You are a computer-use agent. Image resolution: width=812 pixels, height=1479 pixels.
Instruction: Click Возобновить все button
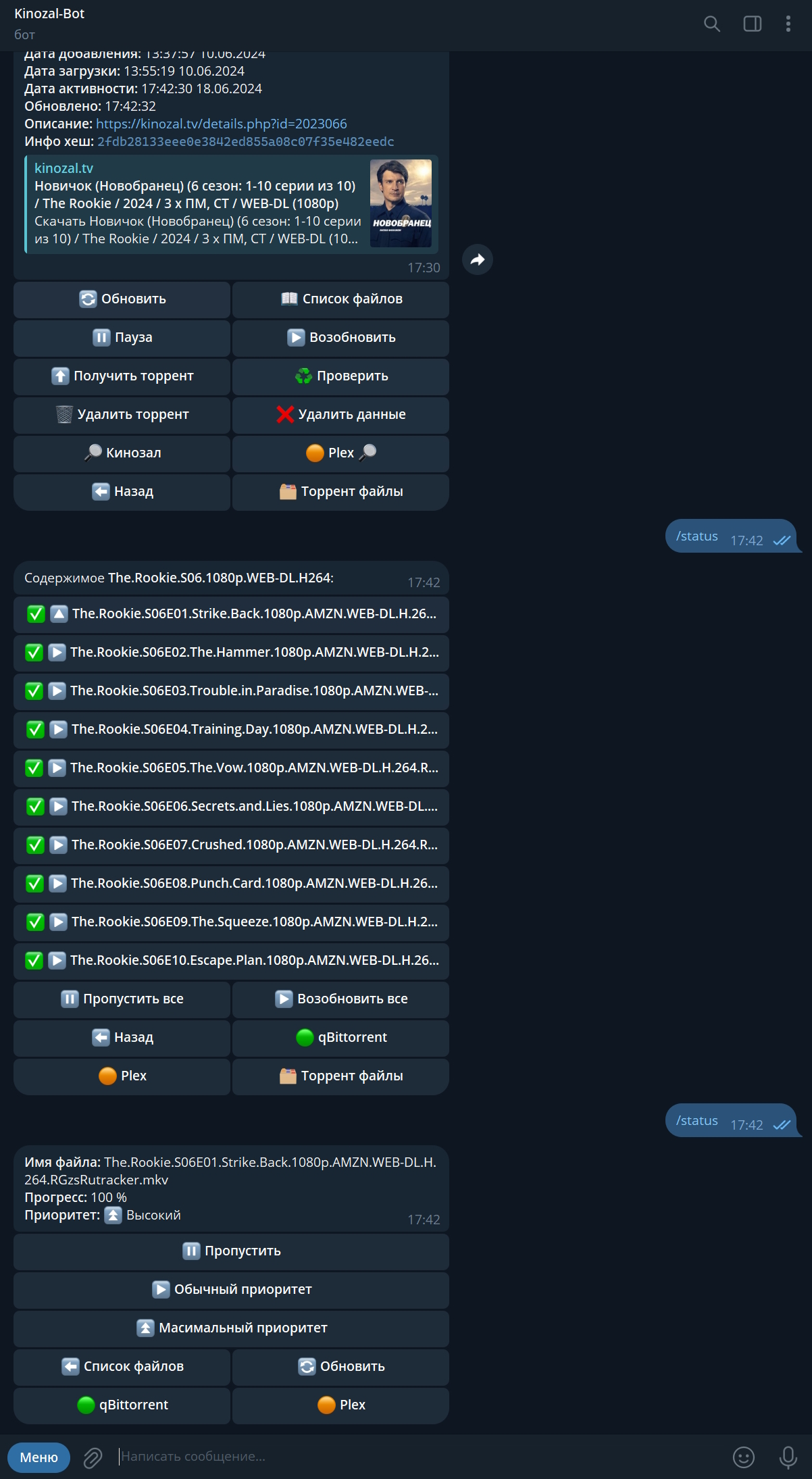click(x=340, y=999)
